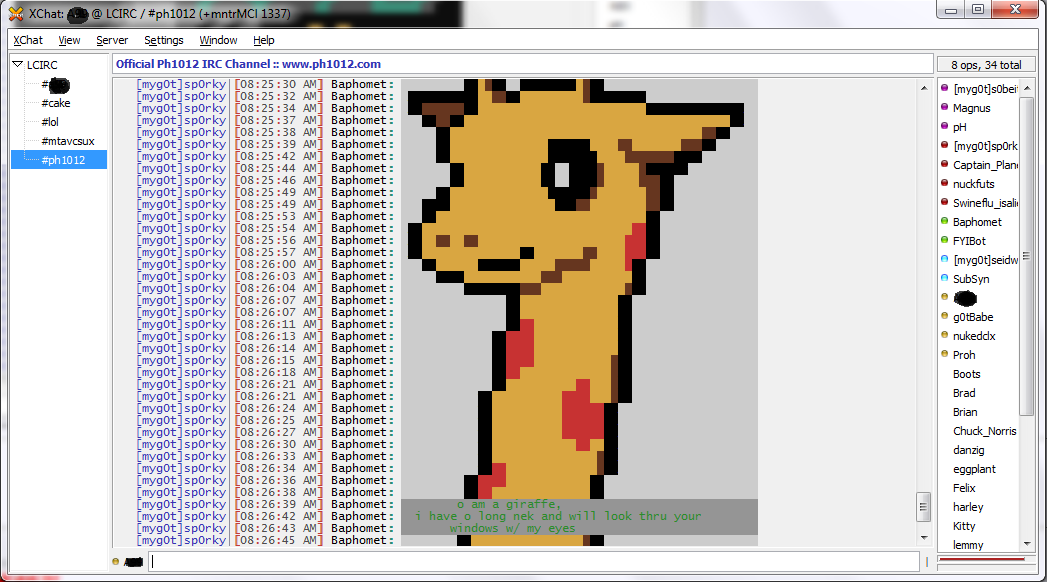Viewport: 1047px width, 582px height.
Task: Select user harley in user list
Action: [968, 507]
